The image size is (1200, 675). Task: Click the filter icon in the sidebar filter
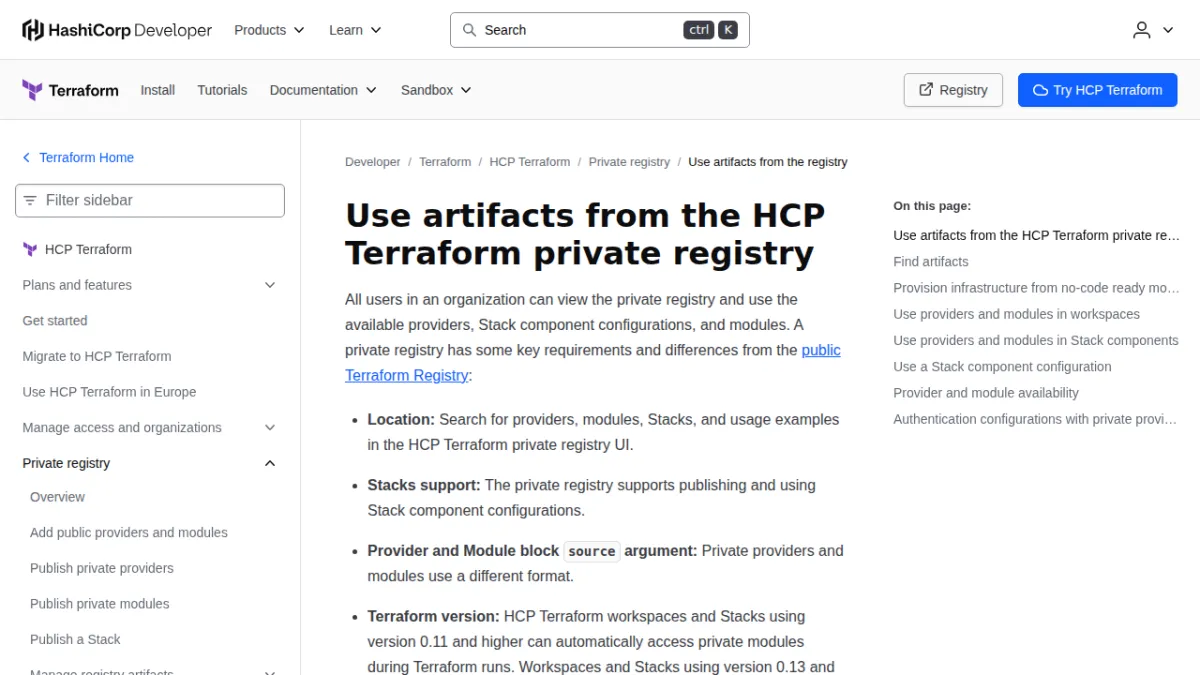point(30,200)
